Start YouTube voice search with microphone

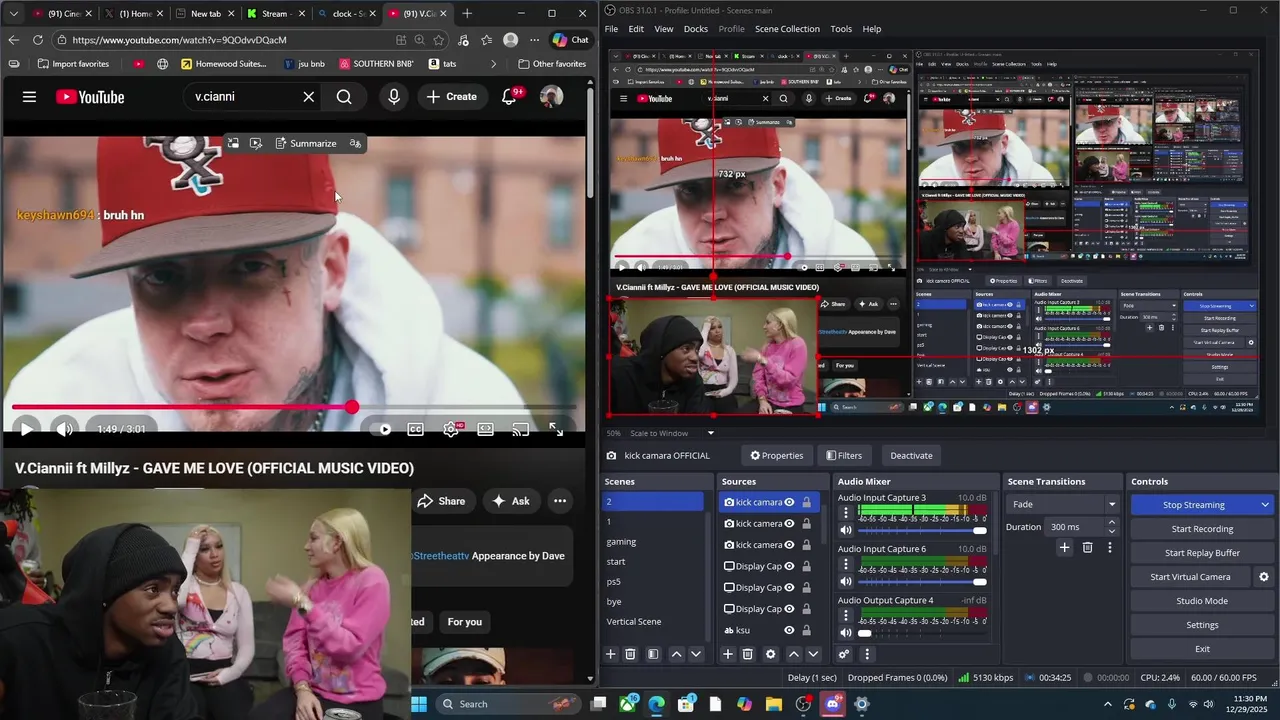point(394,97)
